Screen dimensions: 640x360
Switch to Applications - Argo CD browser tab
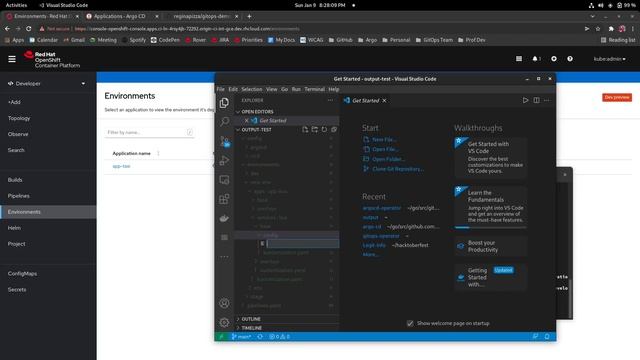122,16
